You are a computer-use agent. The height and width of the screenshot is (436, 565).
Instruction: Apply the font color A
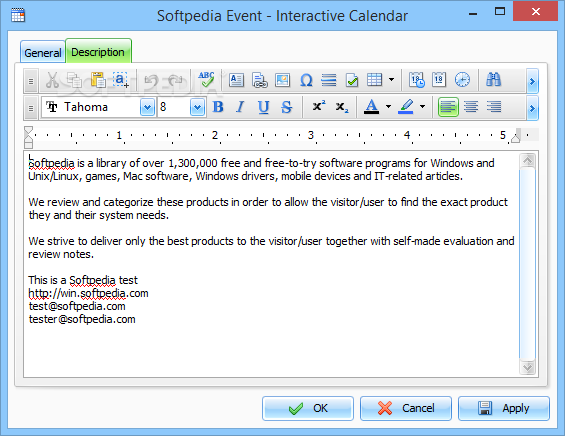click(x=372, y=107)
